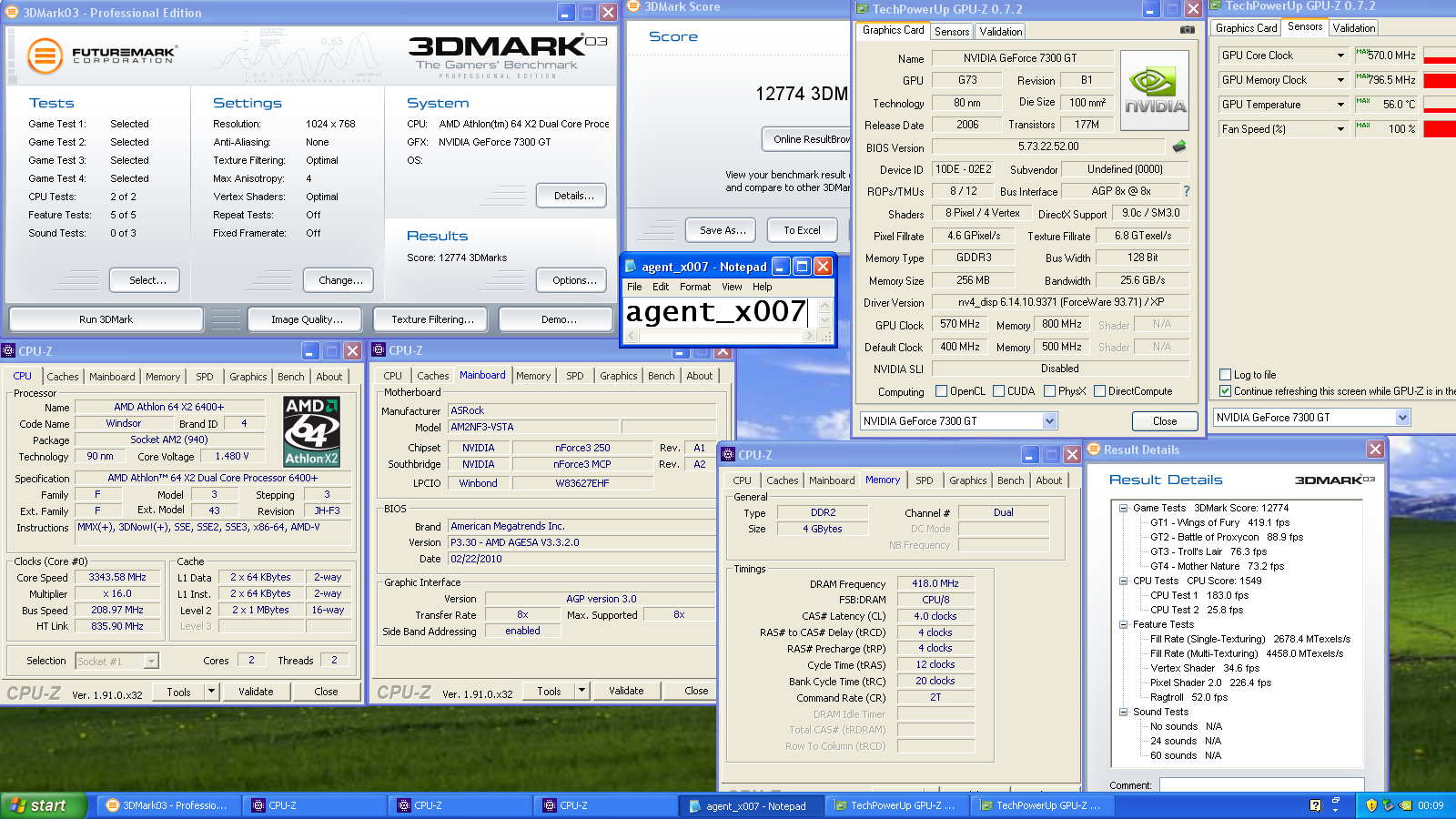Click title icon of CPU-Z CPU window
1456x819 pixels.
tap(8, 350)
